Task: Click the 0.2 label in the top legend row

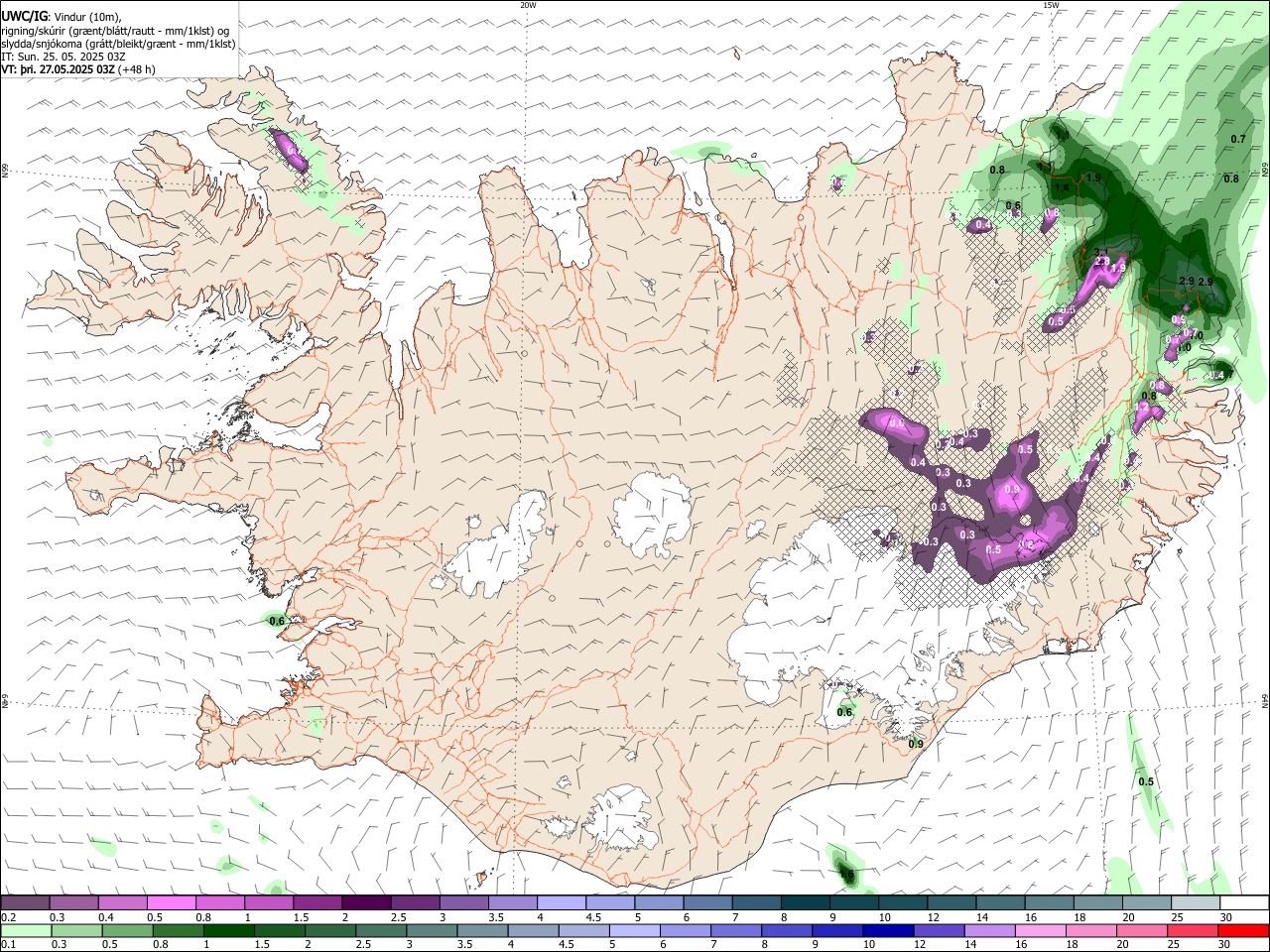Action: click(x=8, y=917)
